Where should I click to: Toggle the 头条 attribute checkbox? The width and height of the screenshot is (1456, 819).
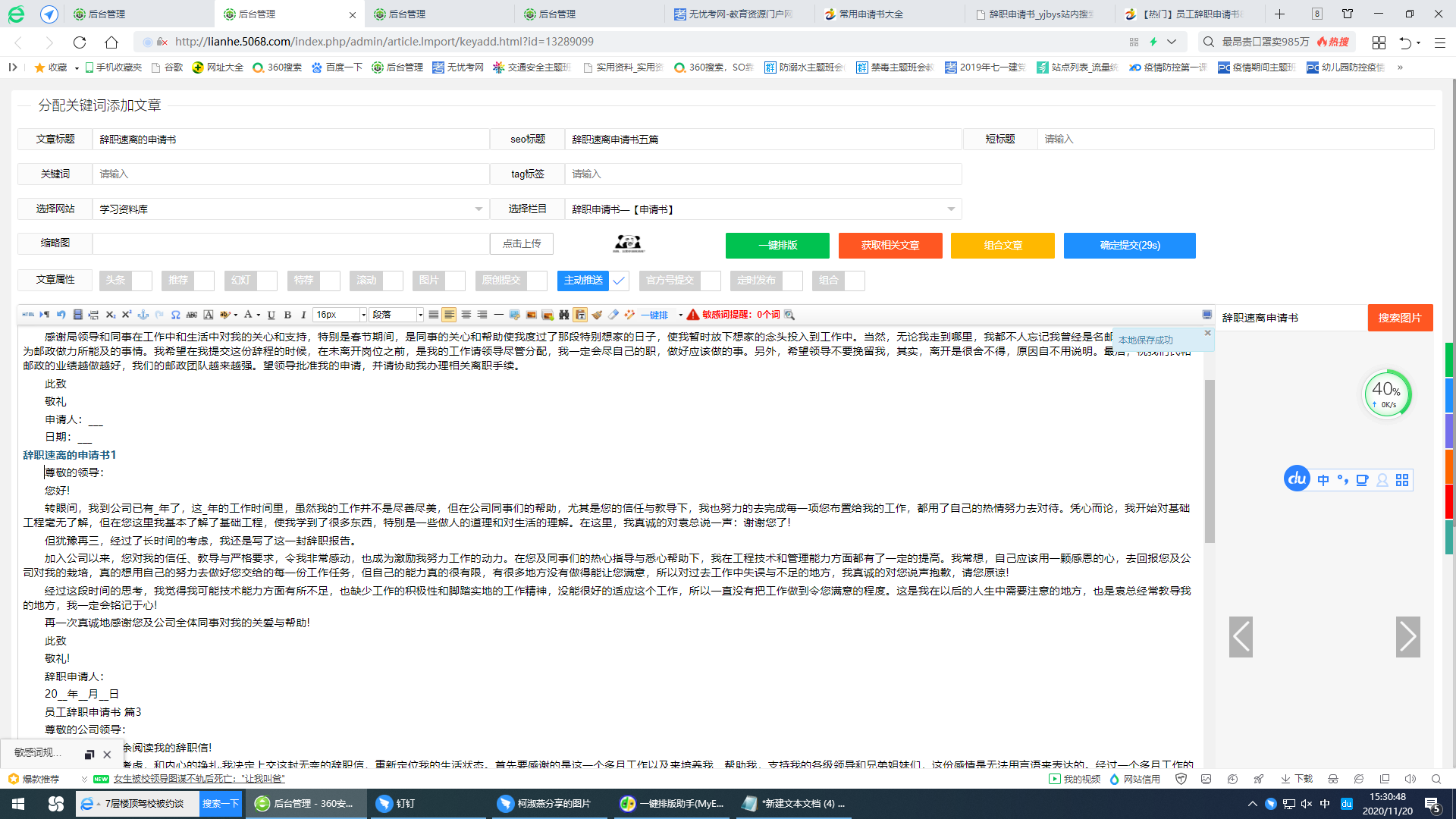point(142,281)
